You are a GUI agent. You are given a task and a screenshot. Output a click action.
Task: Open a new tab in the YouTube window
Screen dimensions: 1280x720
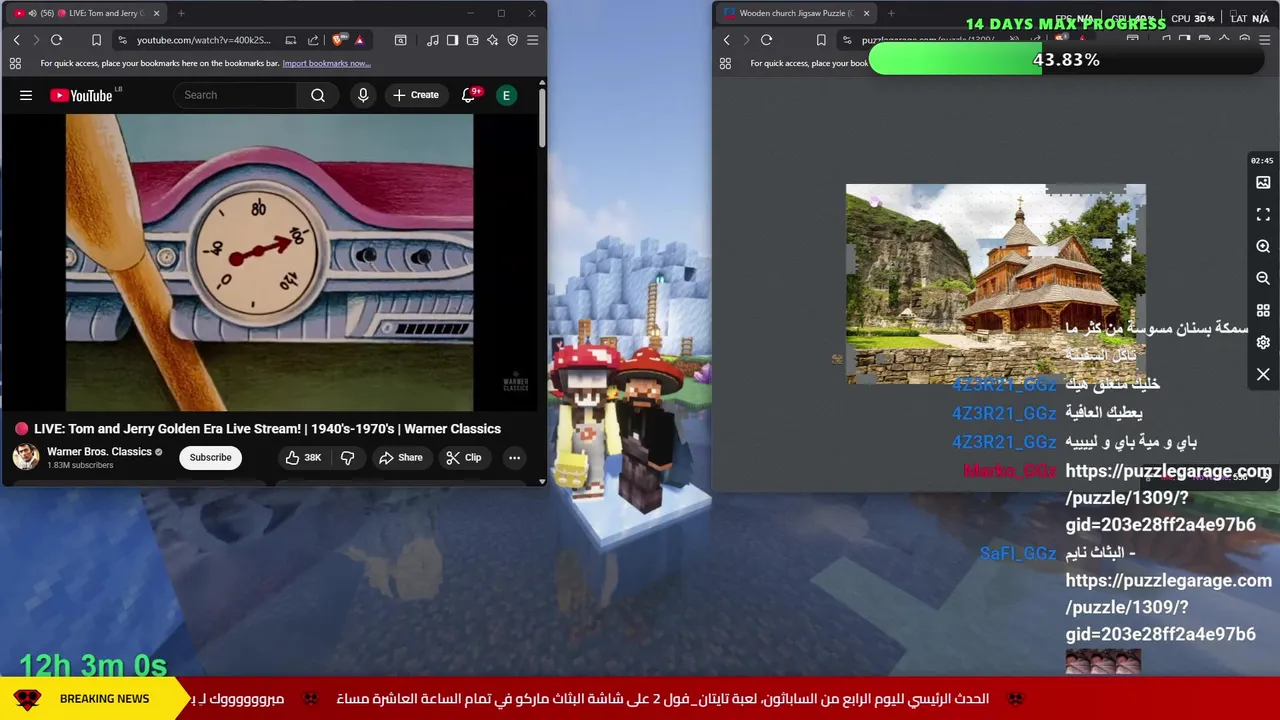coord(181,13)
